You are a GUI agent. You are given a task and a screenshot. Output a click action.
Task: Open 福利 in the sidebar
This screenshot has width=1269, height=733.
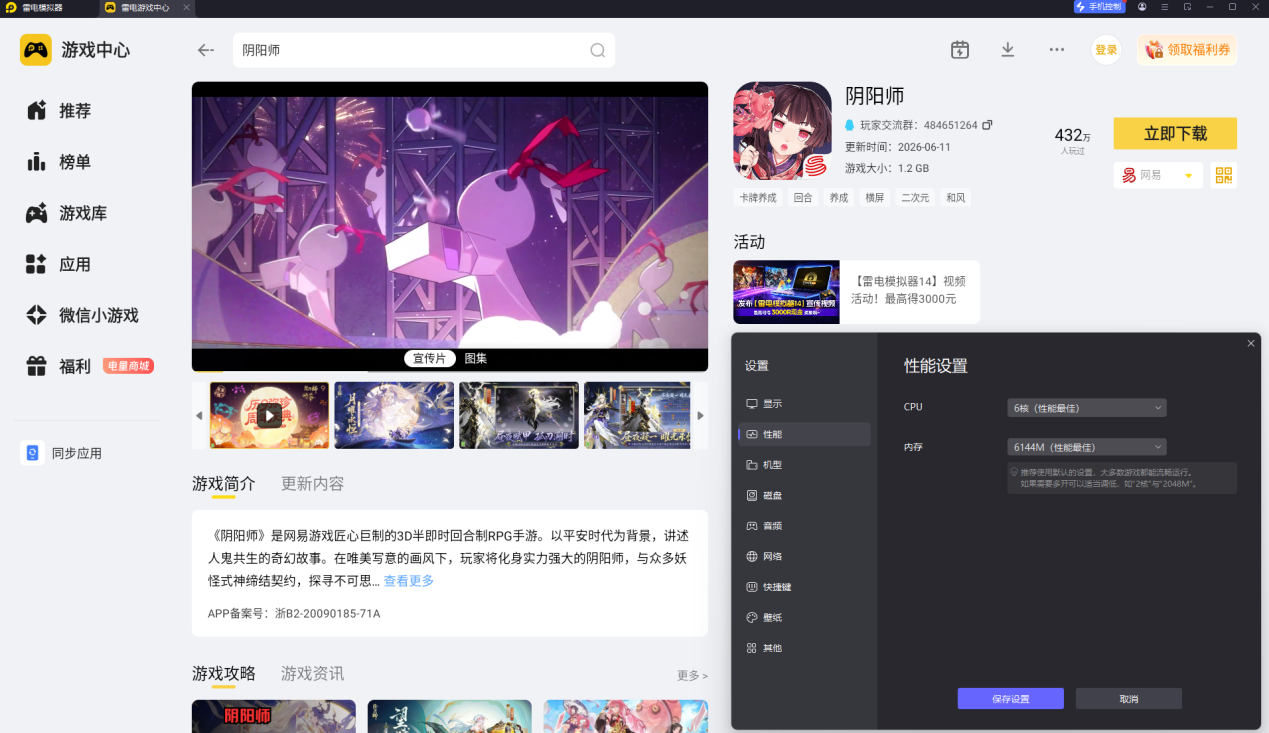(x=60, y=366)
